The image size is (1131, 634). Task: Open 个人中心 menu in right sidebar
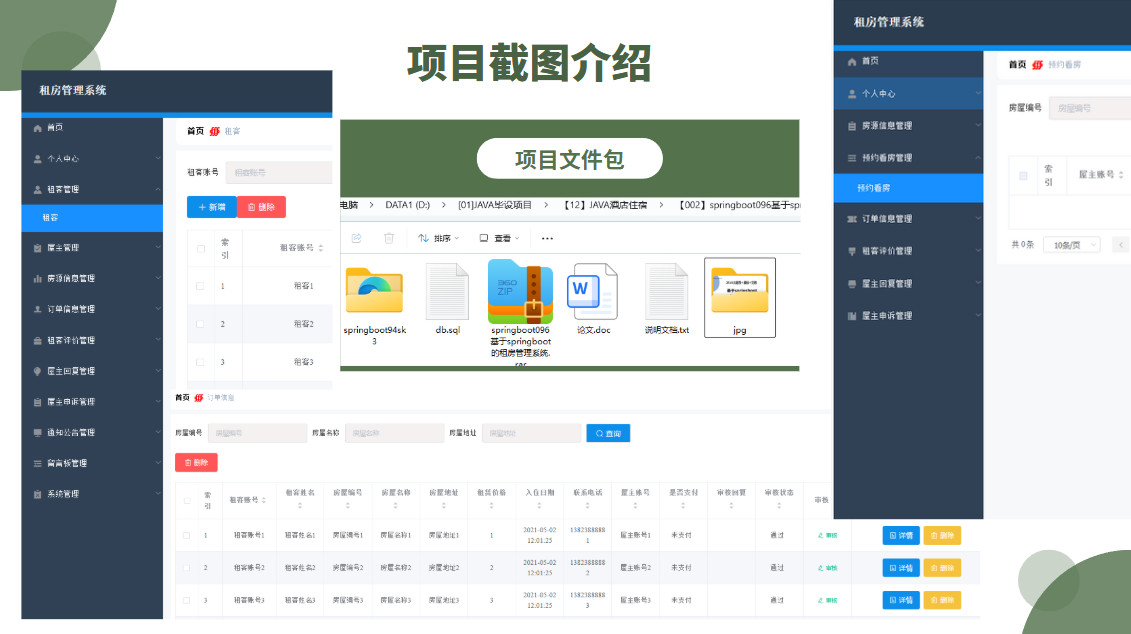(908, 94)
